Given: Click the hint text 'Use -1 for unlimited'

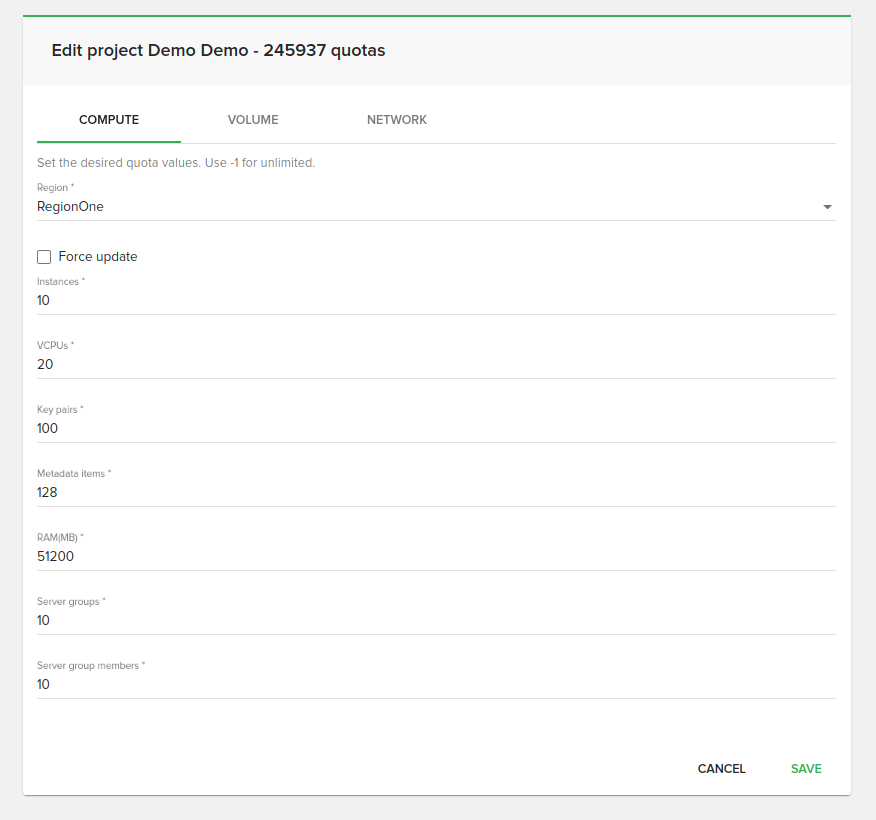Looking at the screenshot, I should coord(260,163).
